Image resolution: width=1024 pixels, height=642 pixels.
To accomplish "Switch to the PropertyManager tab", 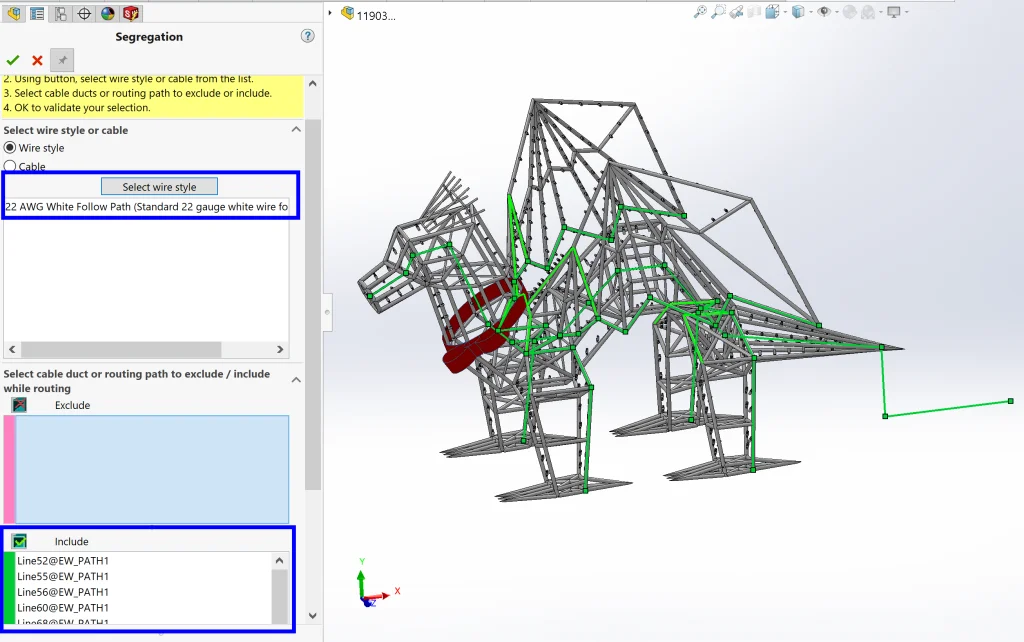I will [x=37, y=13].
